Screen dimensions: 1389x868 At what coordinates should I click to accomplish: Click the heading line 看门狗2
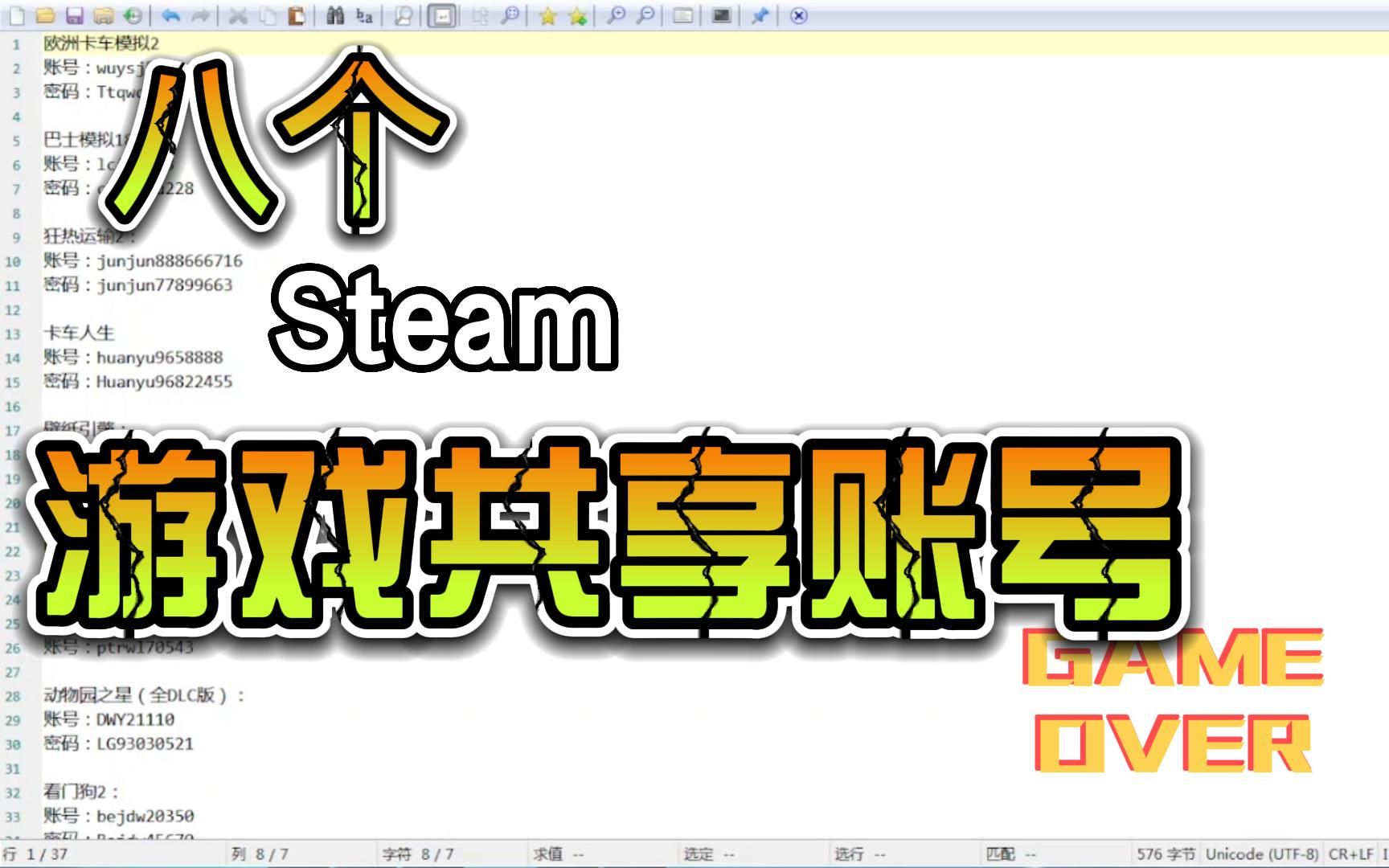click(81, 792)
